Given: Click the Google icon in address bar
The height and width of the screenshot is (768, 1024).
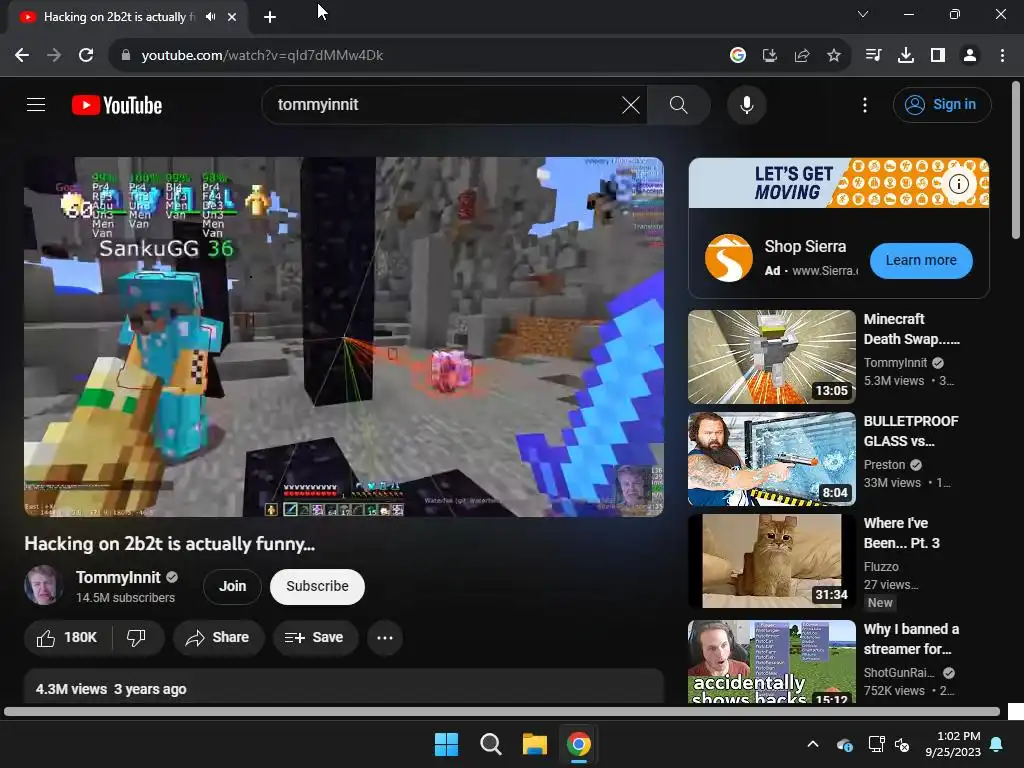Looking at the screenshot, I should point(738,56).
